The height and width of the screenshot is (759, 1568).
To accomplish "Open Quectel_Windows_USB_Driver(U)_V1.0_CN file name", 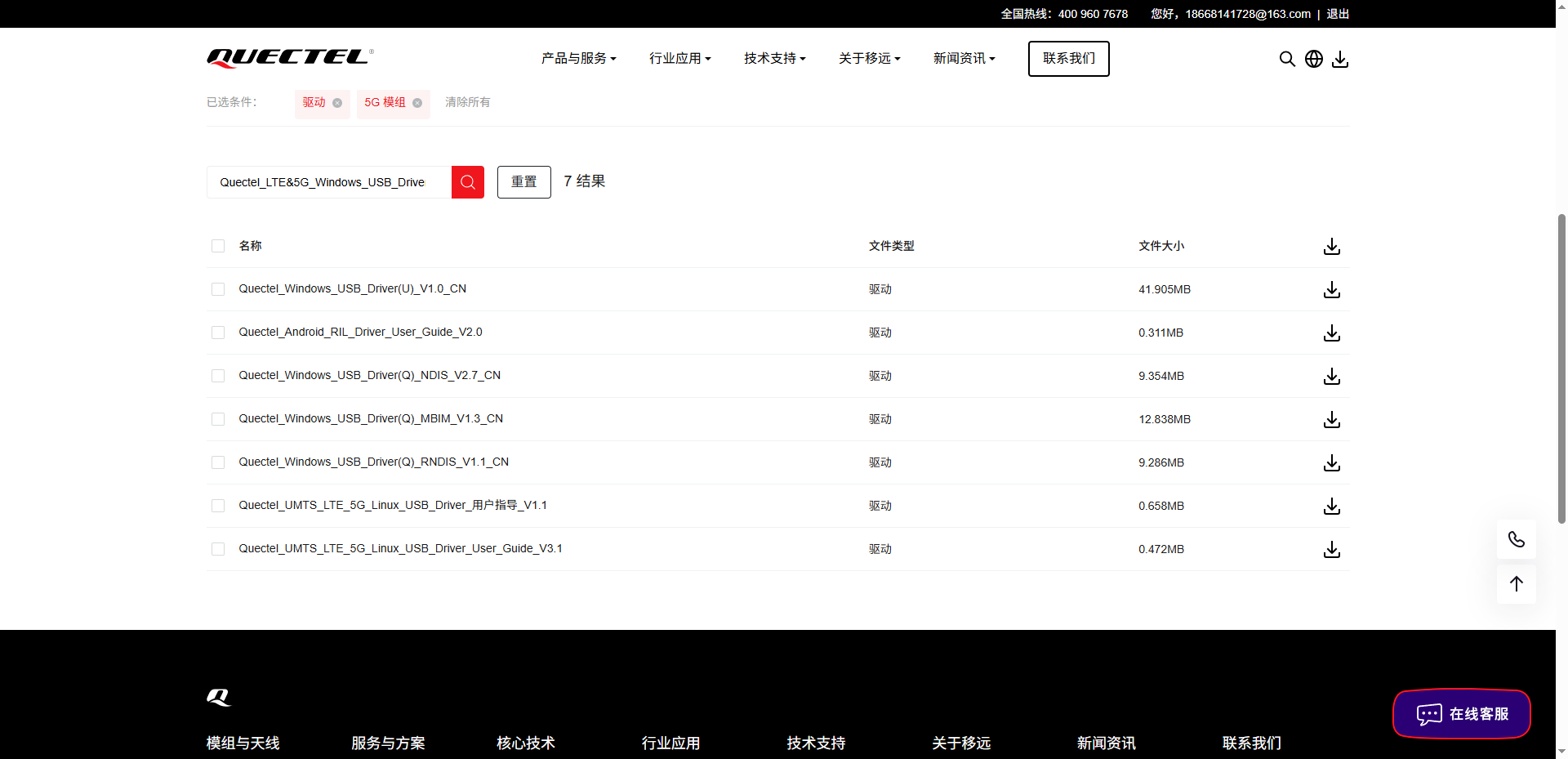I will 352,288.
